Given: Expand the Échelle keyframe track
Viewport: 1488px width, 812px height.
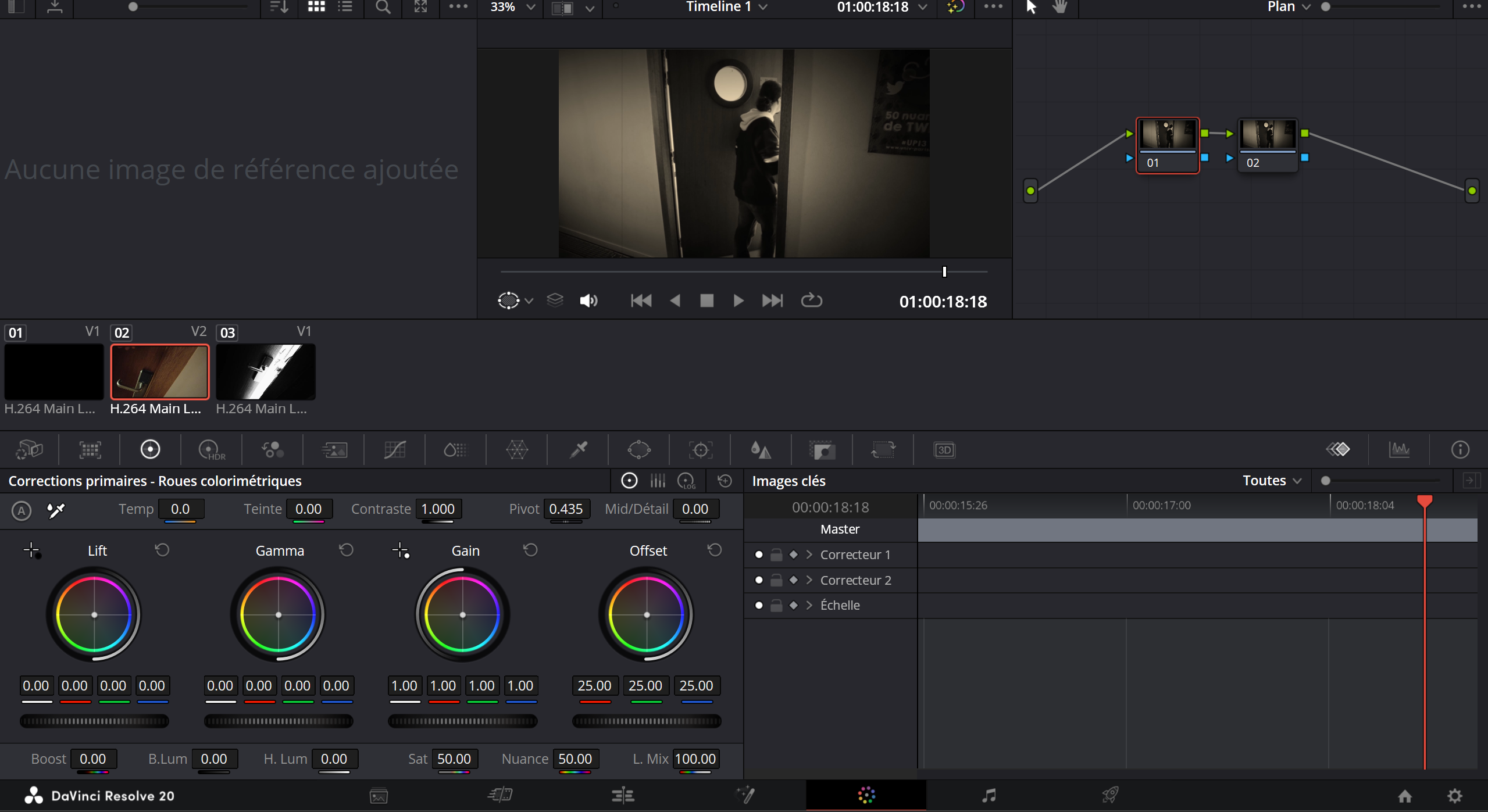Looking at the screenshot, I should pos(809,605).
